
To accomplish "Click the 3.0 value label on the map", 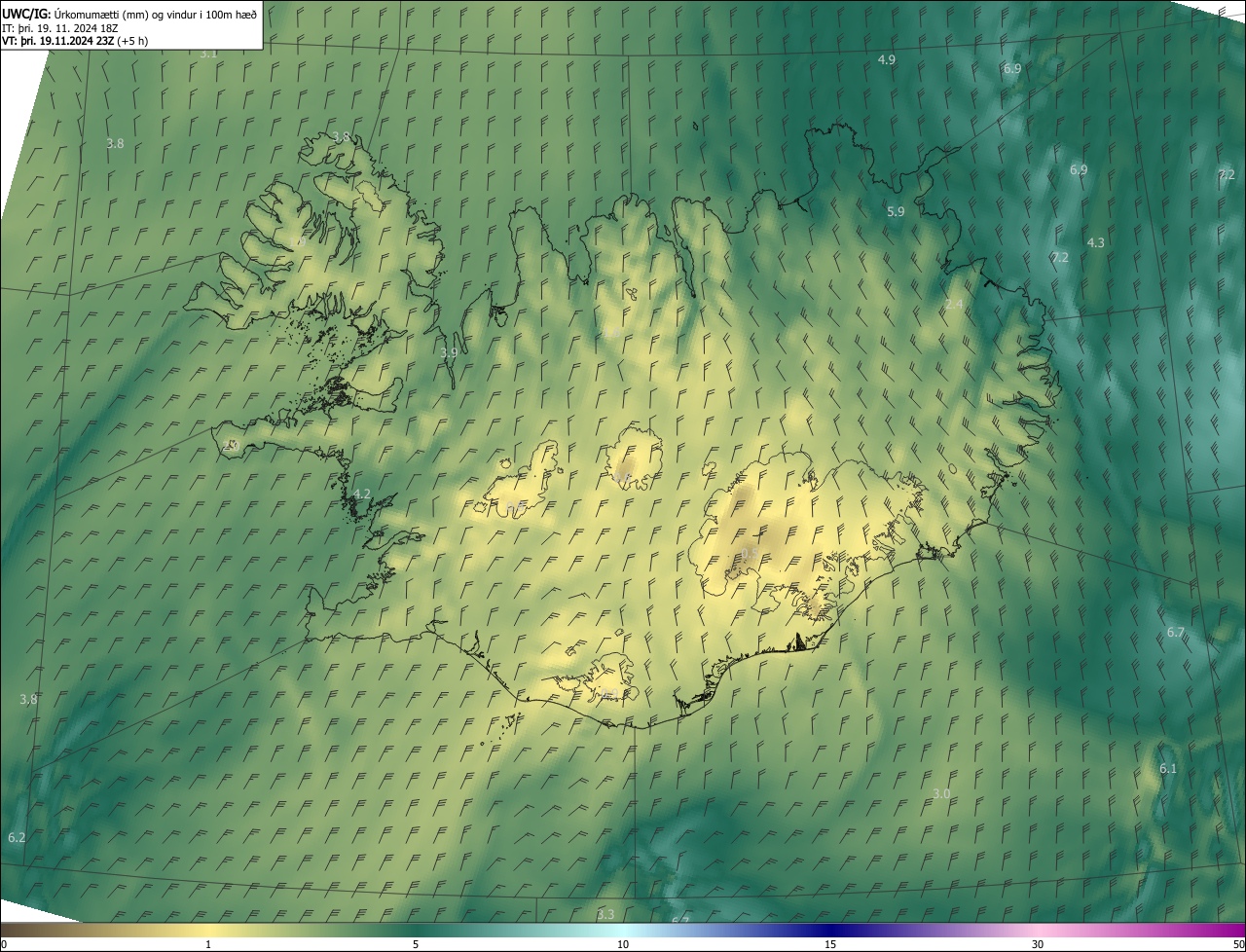I will pos(941,794).
